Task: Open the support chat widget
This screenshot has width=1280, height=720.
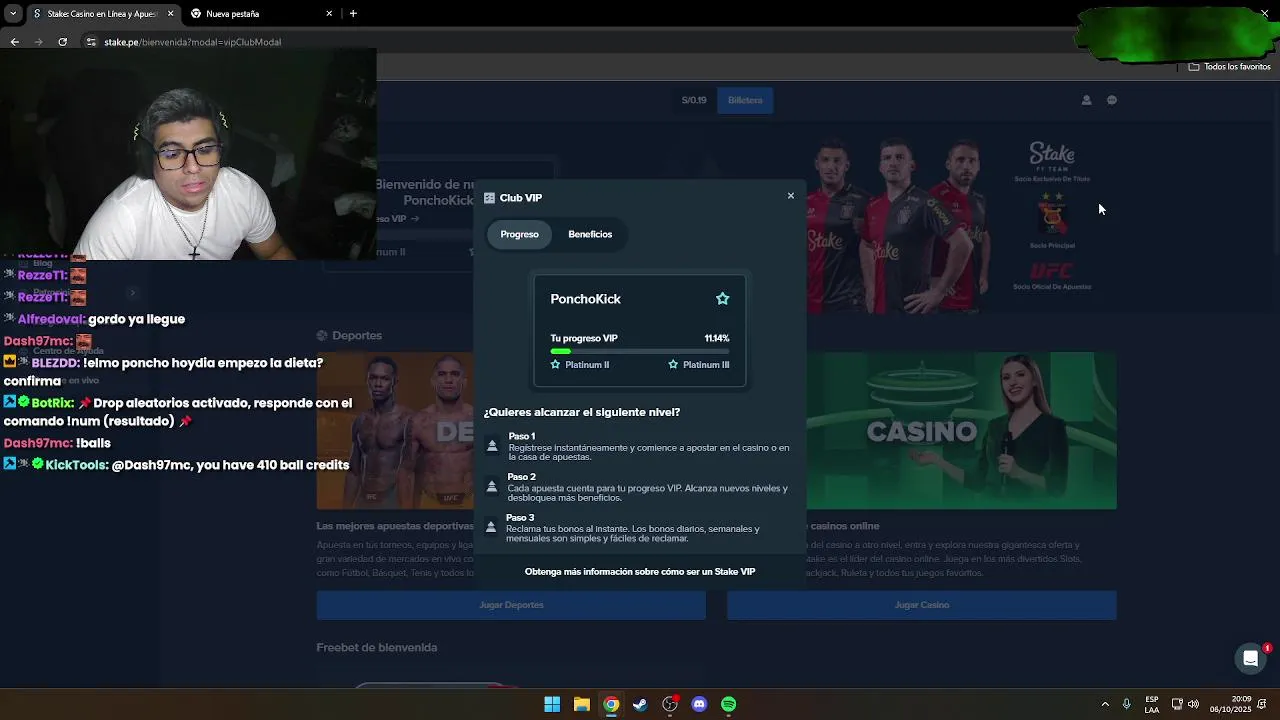Action: pos(1250,658)
